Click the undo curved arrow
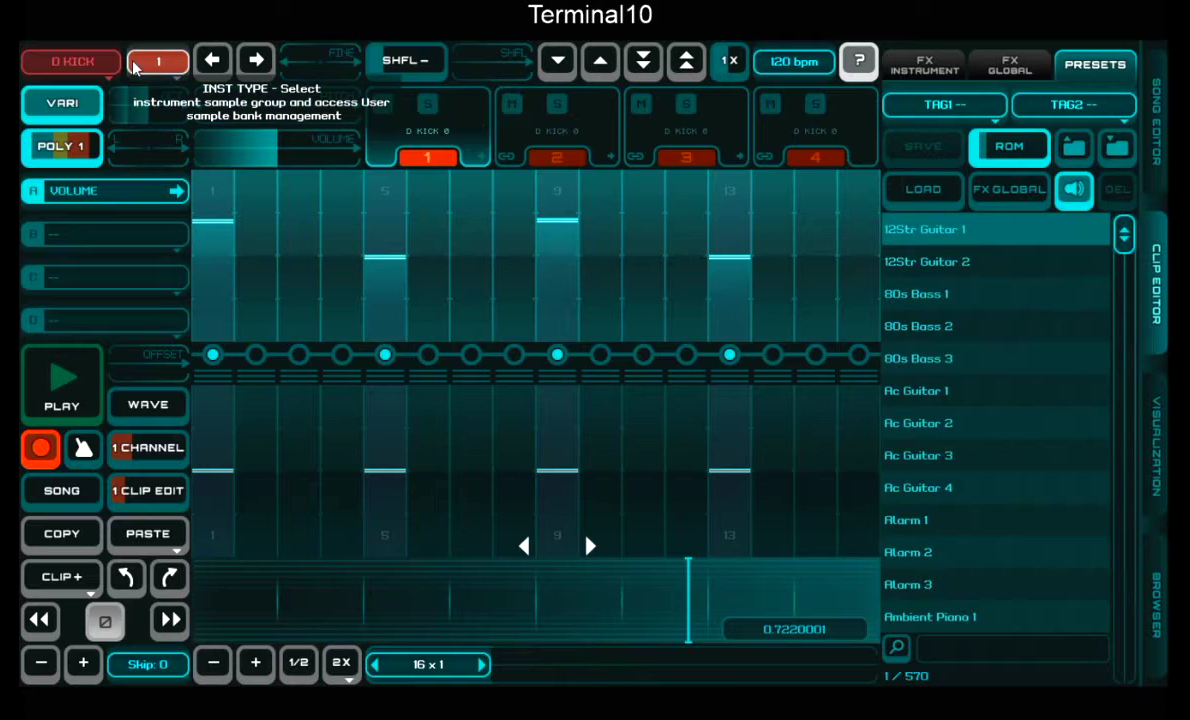The width and height of the screenshot is (1190, 720). [x=126, y=577]
